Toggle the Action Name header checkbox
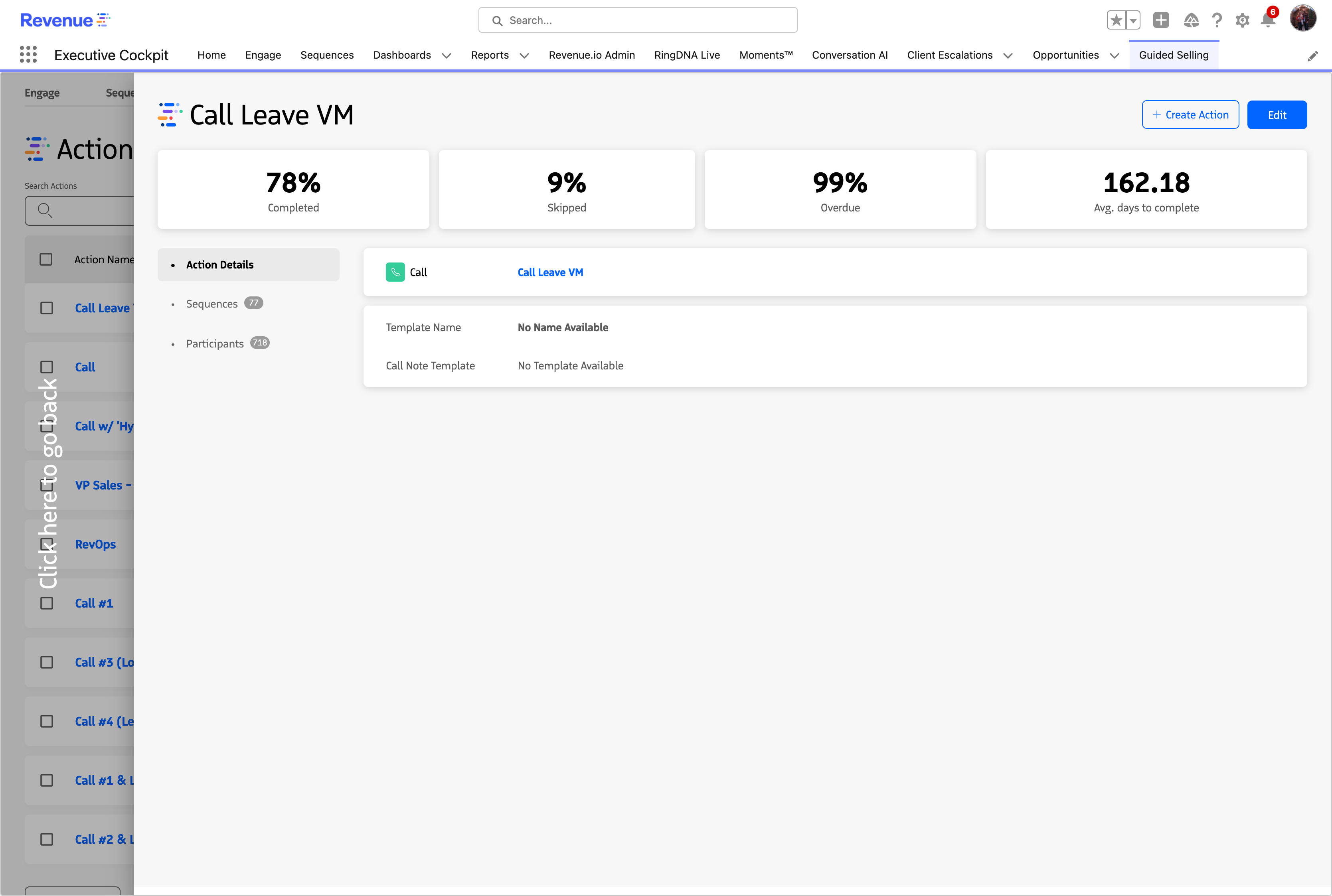The width and height of the screenshot is (1332, 896). point(46,259)
